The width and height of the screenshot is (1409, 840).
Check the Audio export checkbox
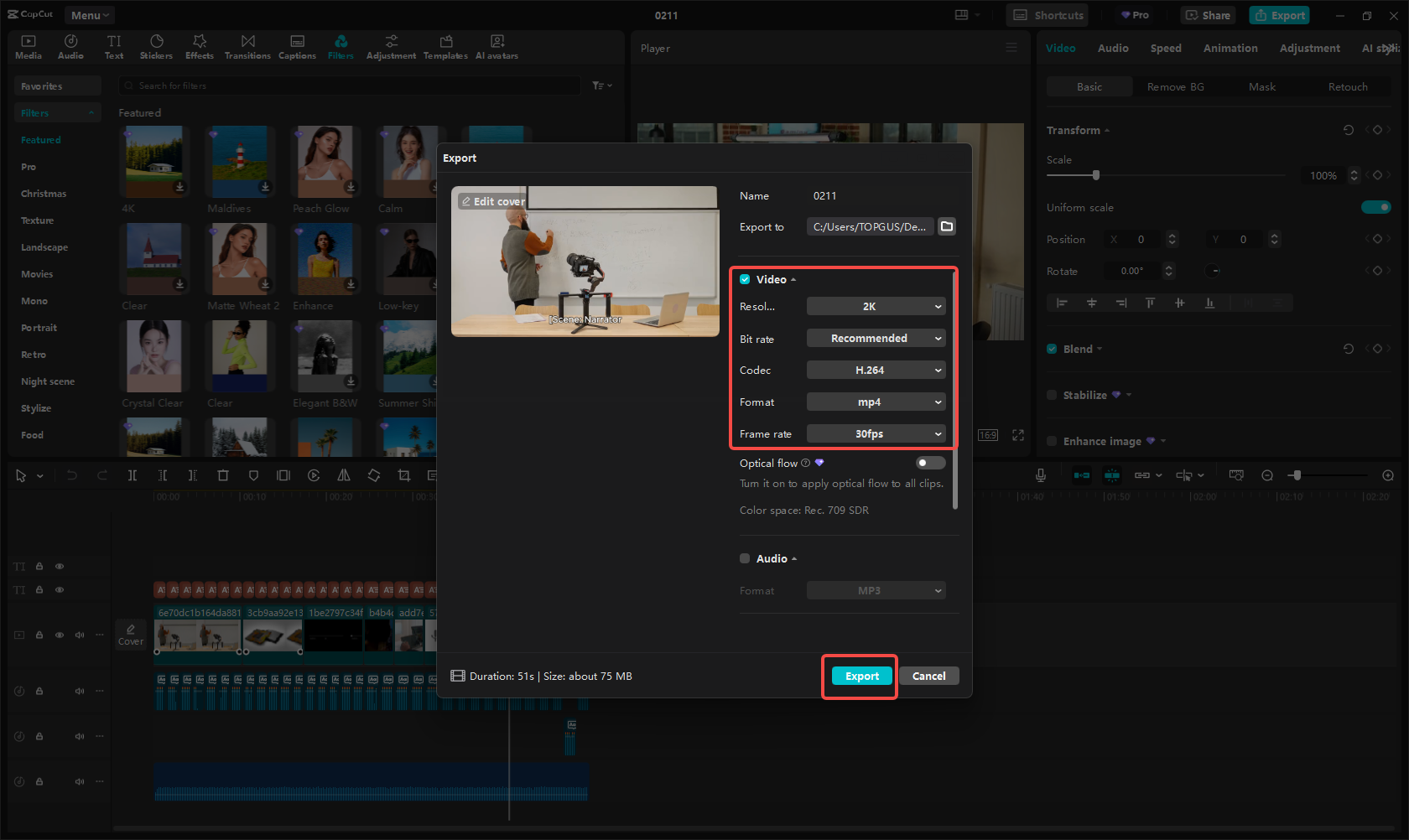pyautogui.click(x=744, y=557)
